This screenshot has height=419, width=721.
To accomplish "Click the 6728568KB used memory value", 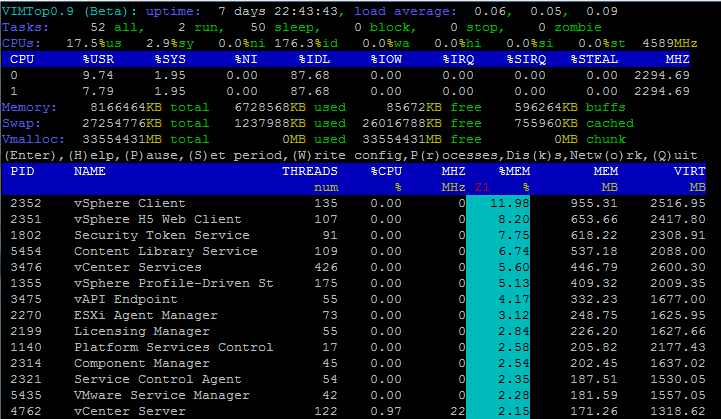I will click(x=270, y=108).
